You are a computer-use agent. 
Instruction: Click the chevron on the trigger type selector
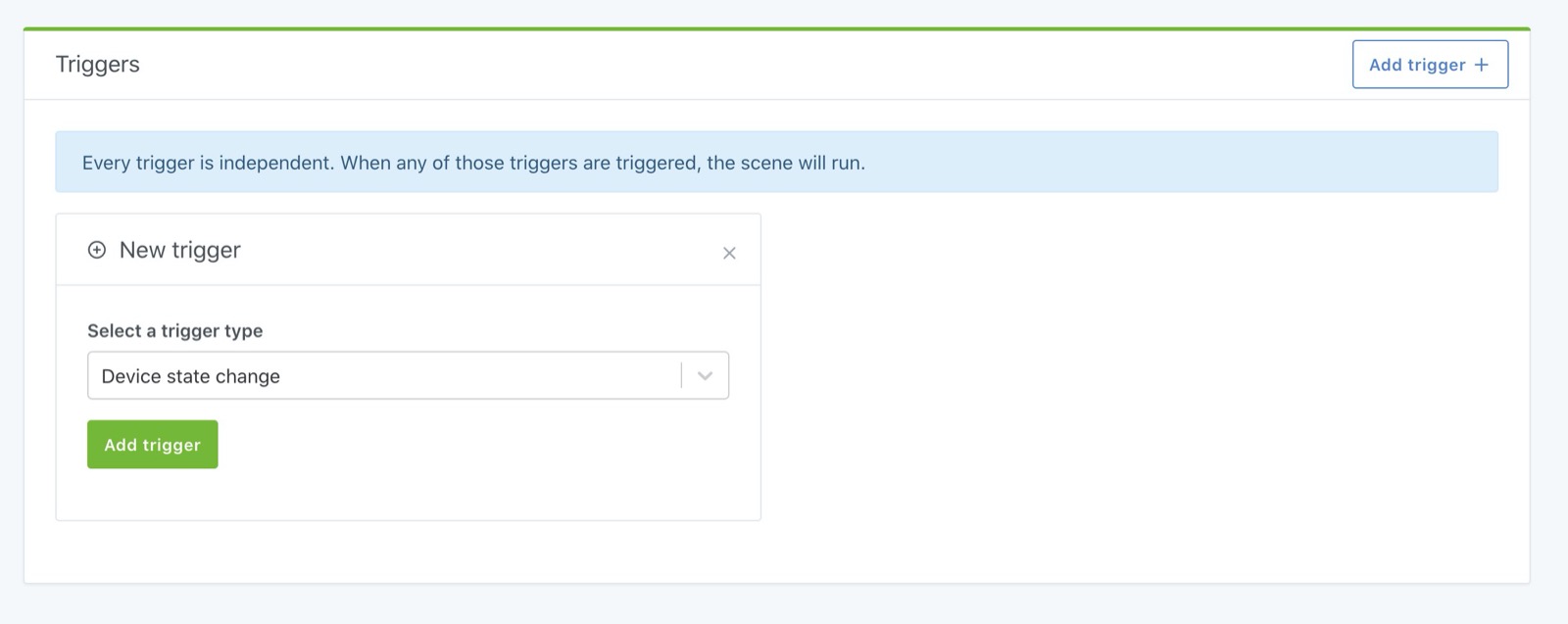coord(704,375)
